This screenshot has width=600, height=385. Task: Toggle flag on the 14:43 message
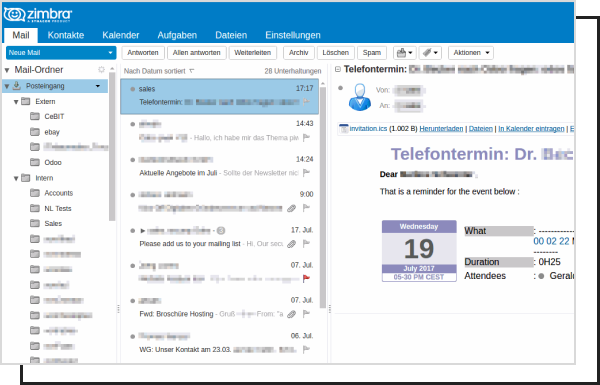pos(306,137)
